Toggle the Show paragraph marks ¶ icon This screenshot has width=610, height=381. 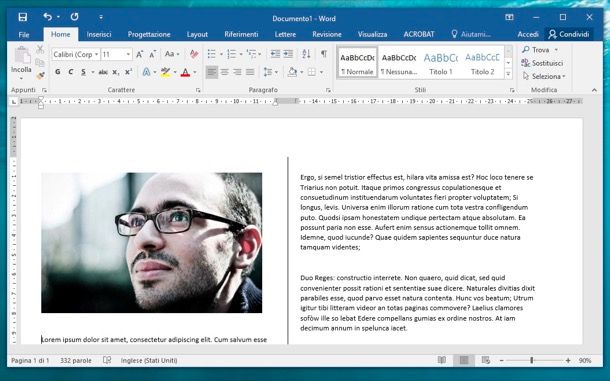pos(324,54)
